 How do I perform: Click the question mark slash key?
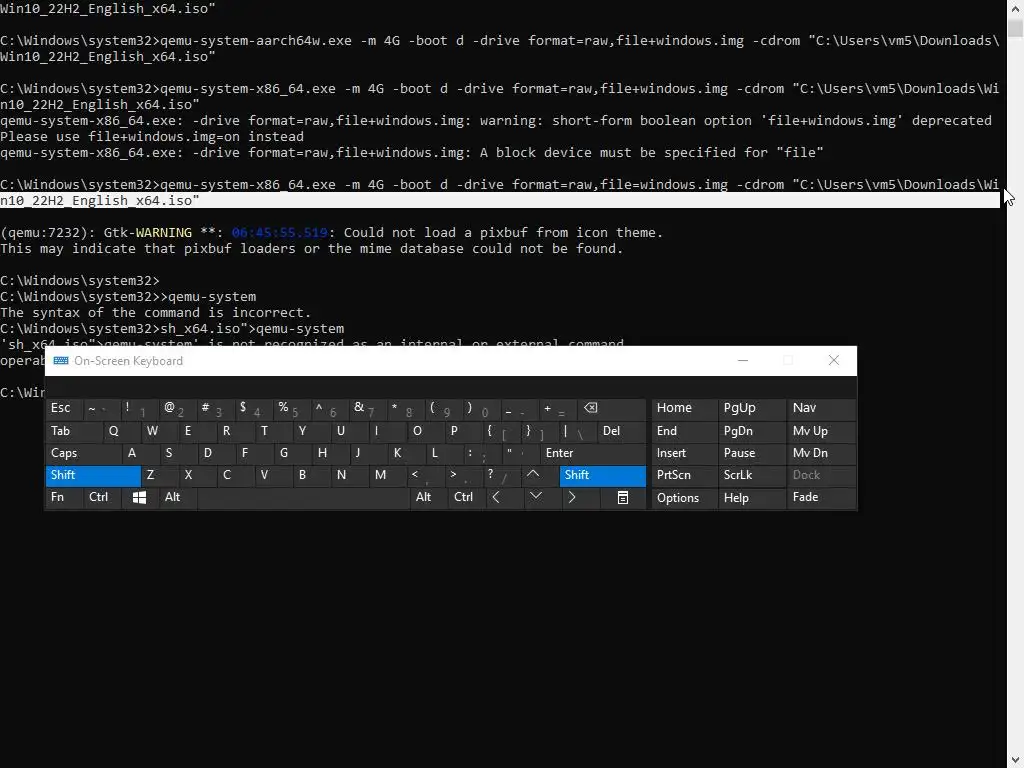click(502, 475)
